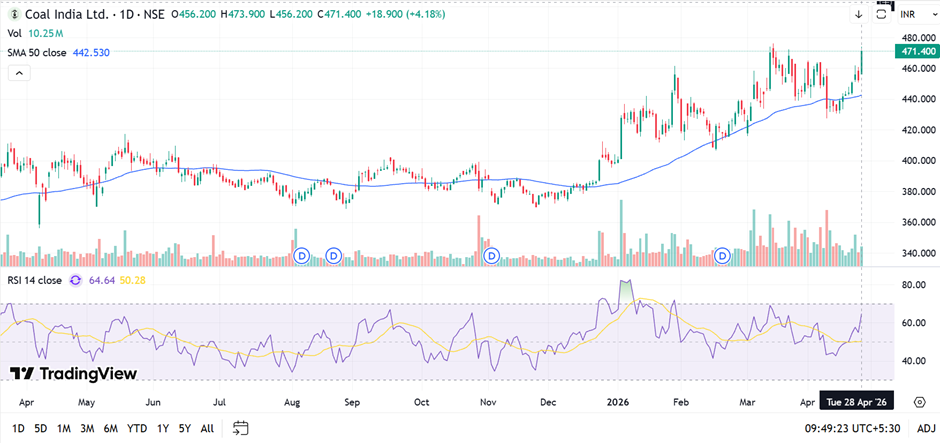Open the INR currency dropdown
940x443 pixels.
909,15
